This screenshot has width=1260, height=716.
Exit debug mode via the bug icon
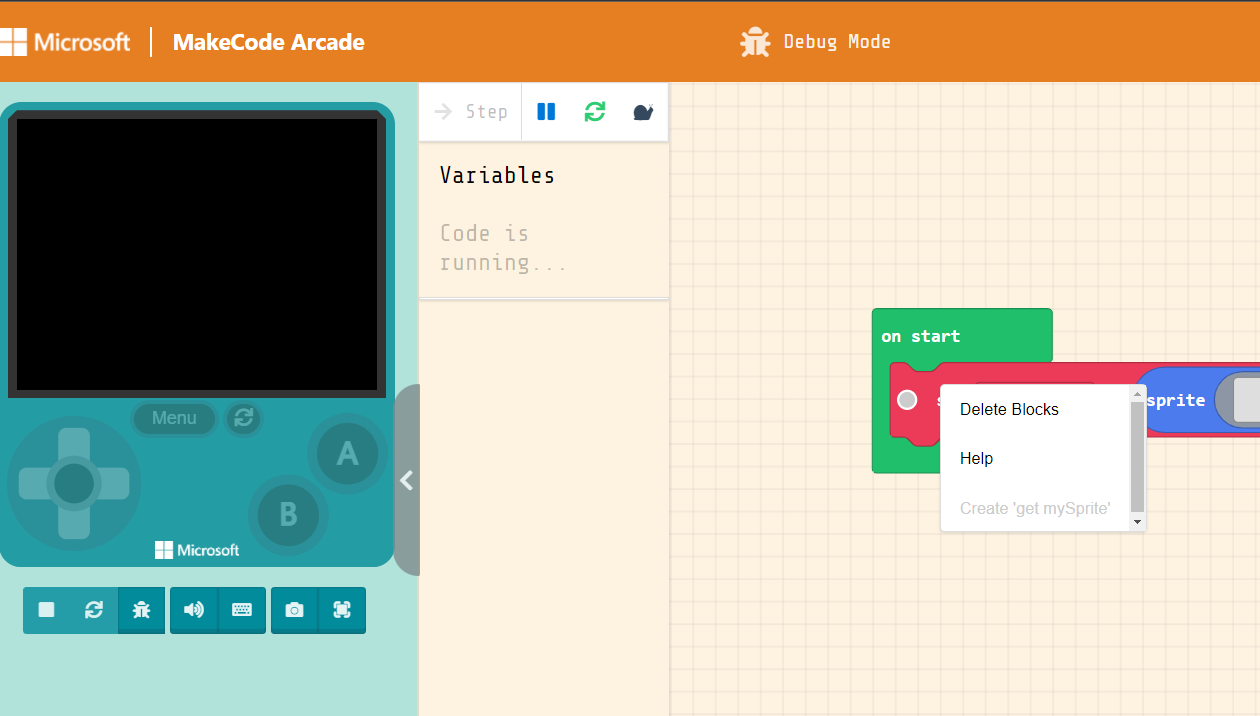[141, 609]
